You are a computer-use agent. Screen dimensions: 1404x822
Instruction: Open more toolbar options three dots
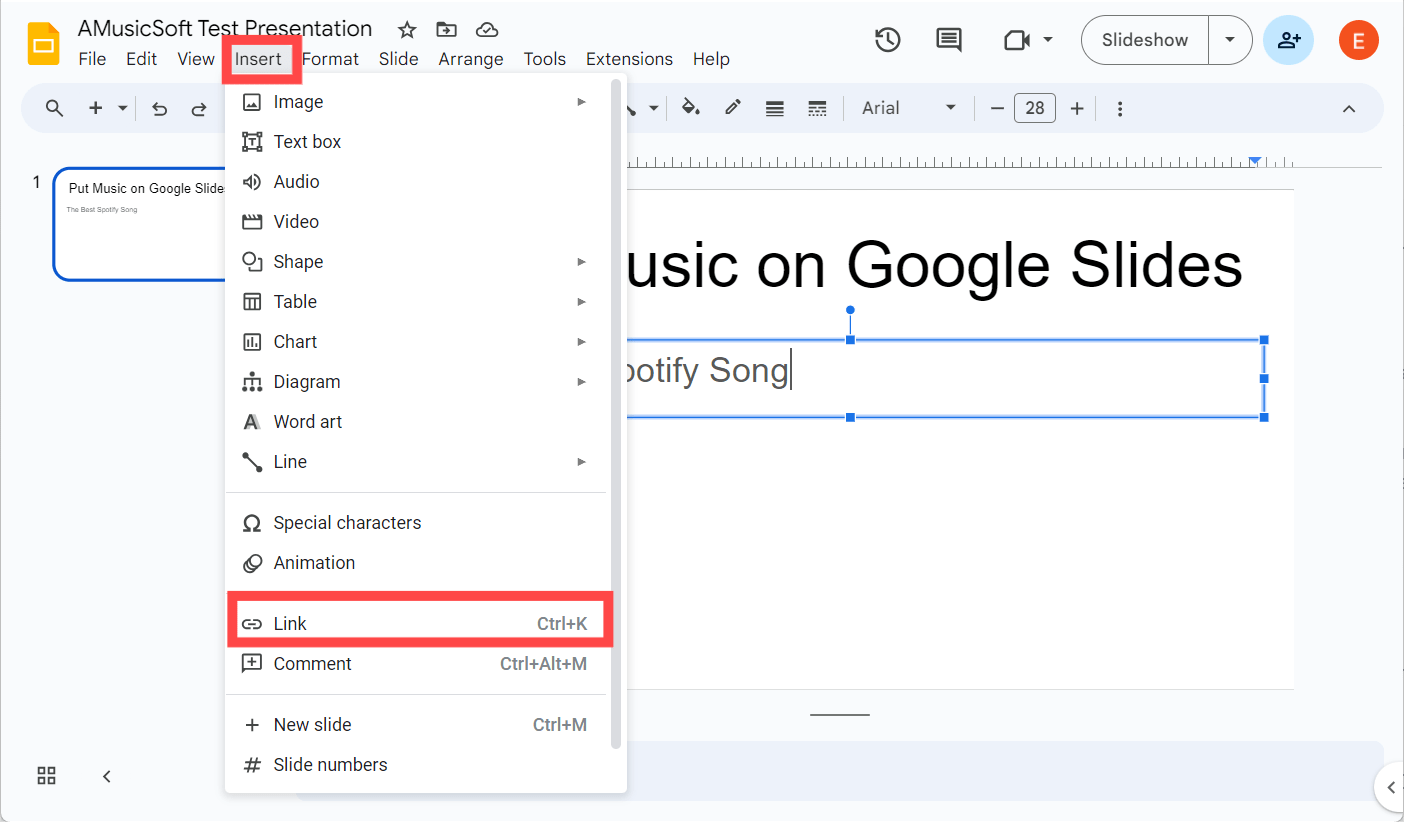pyautogui.click(x=1120, y=108)
